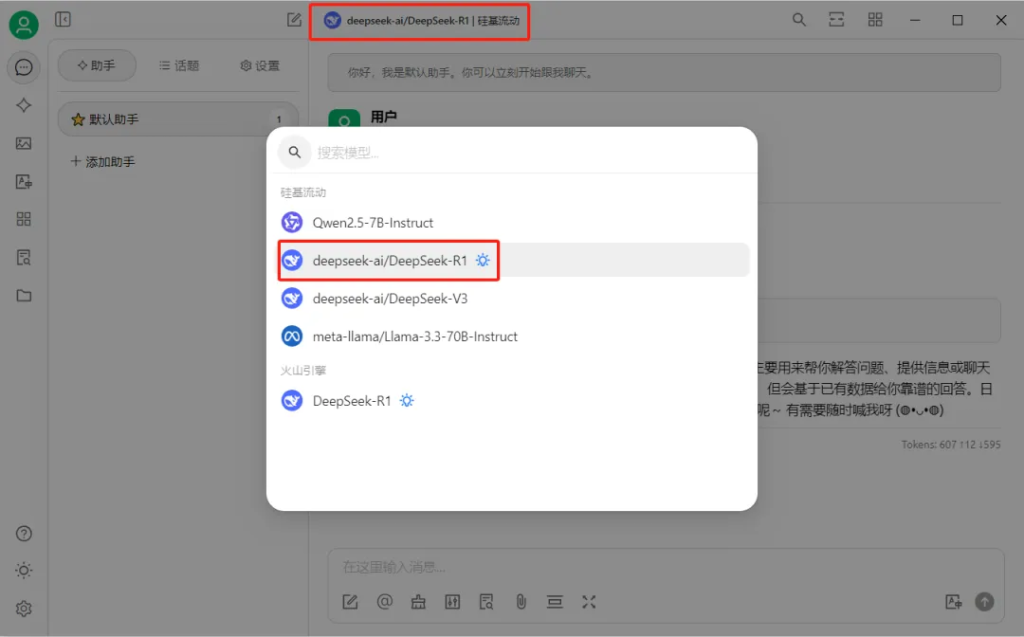Open the Paintings panel in the sidebar
This screenshot has height=637, width=1024.
24,143
